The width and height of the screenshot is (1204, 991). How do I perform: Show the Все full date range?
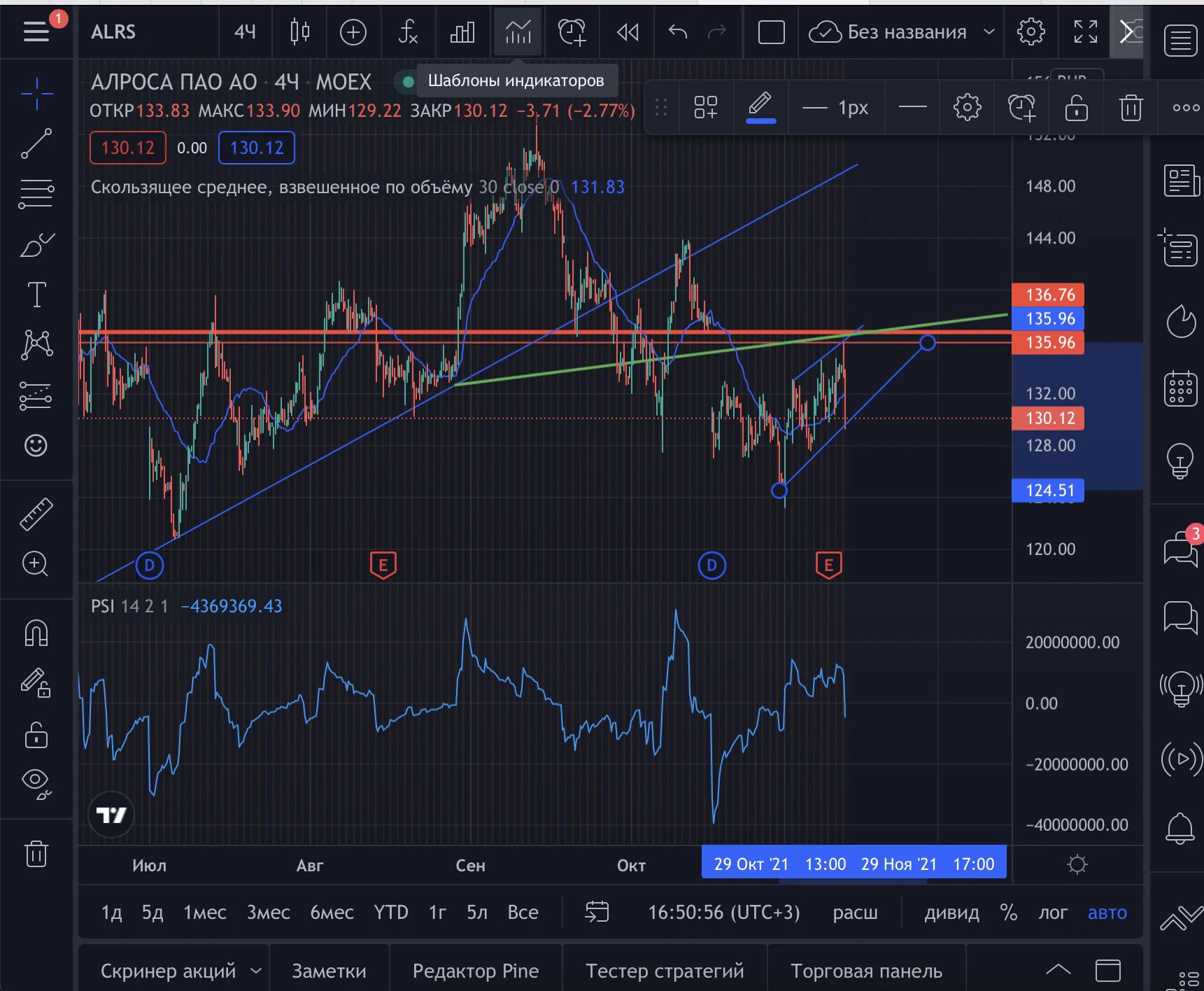[523, 912]
